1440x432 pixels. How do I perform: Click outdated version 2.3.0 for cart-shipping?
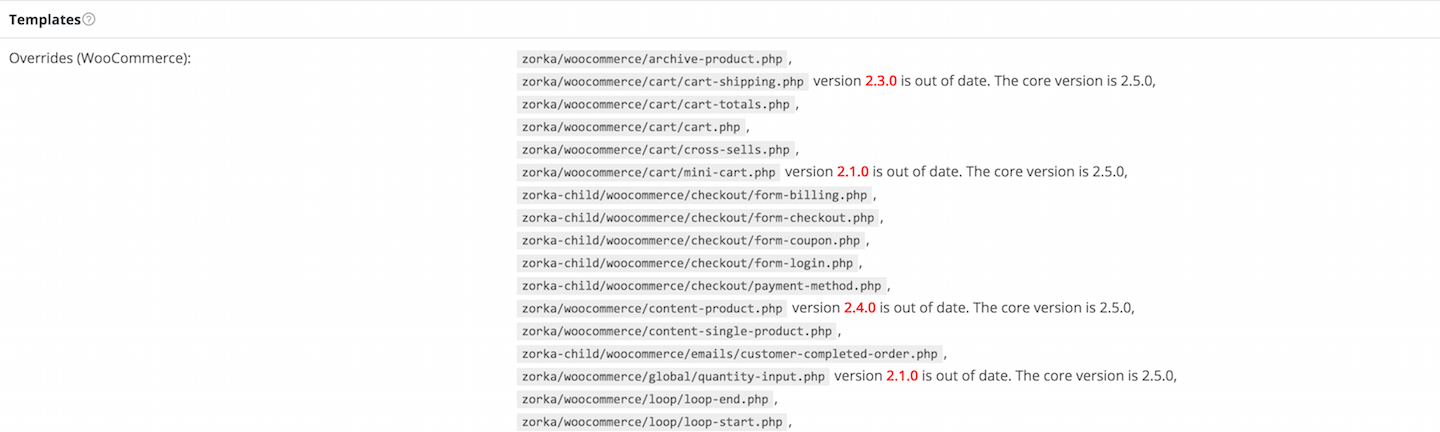(881, 81)
